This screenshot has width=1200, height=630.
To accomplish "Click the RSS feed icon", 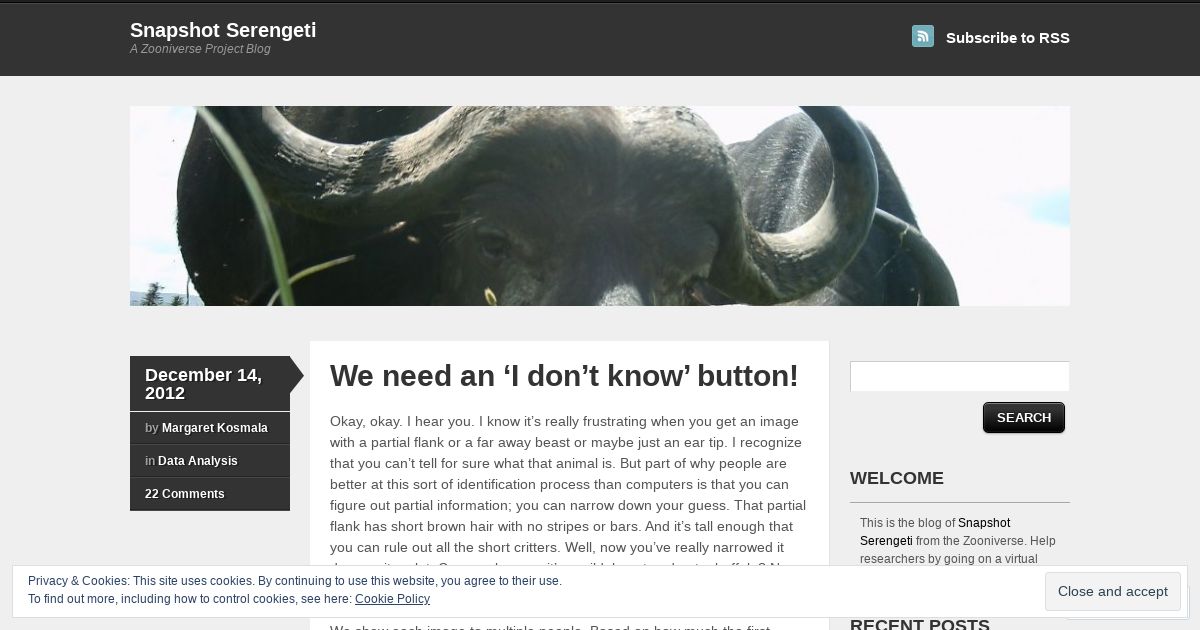I will pos(922,36).
